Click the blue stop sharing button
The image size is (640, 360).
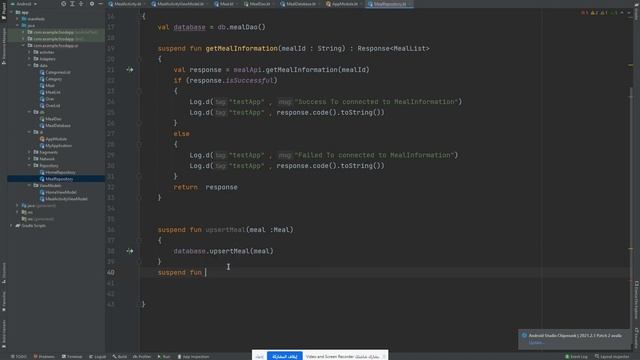point(284,356)
